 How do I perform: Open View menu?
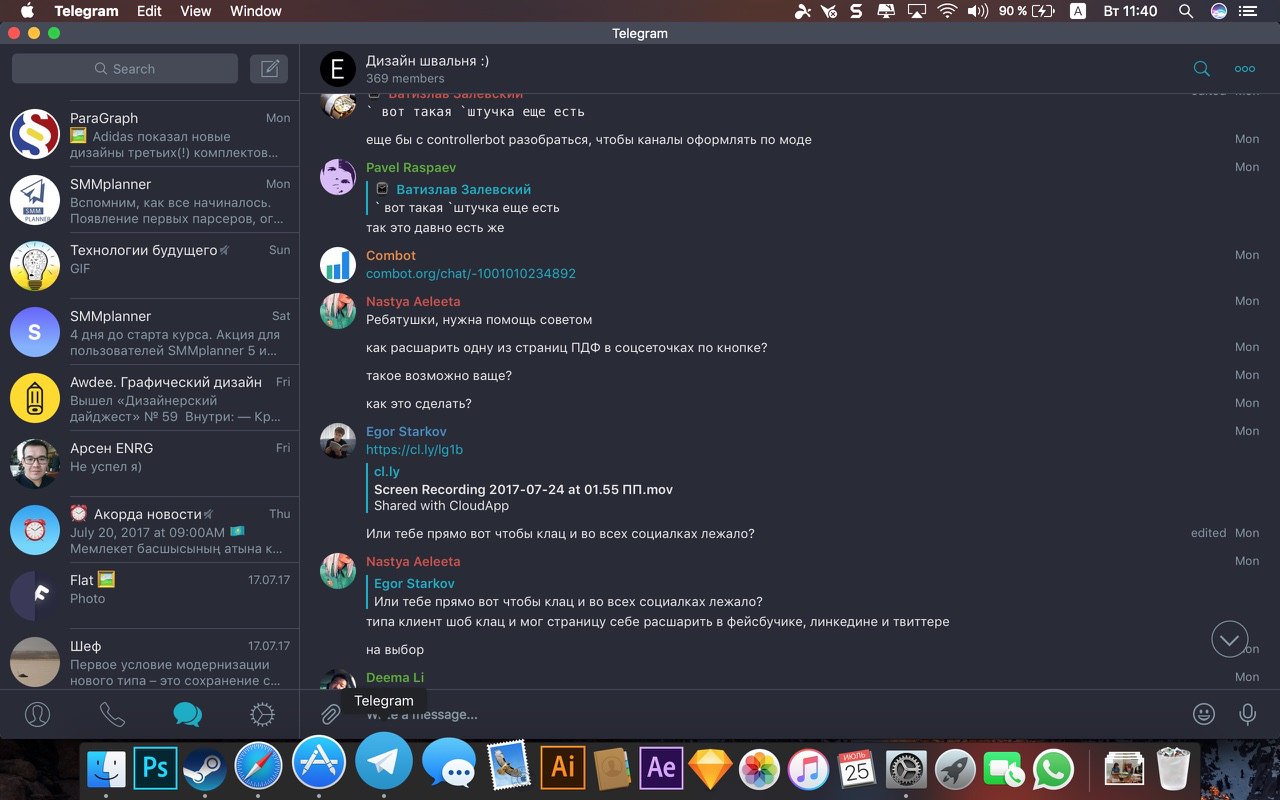[x=196, y=11]
